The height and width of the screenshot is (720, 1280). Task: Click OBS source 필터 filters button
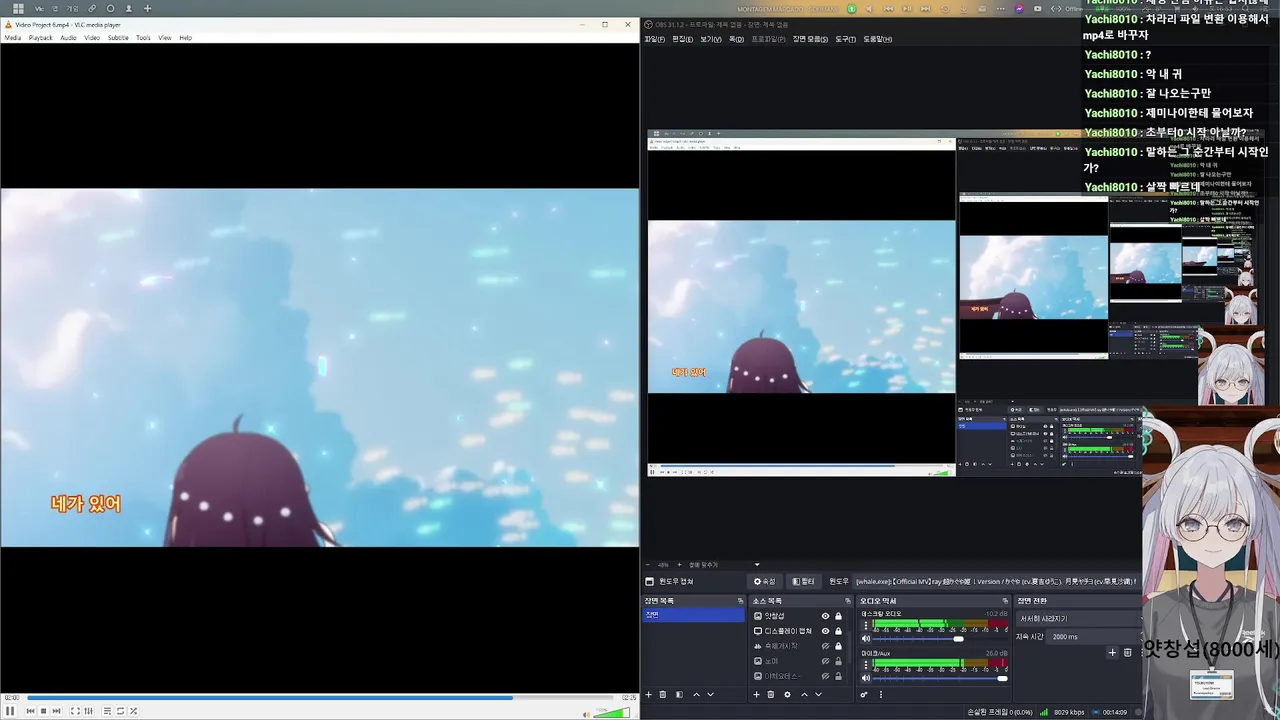(x=803, y=581)
